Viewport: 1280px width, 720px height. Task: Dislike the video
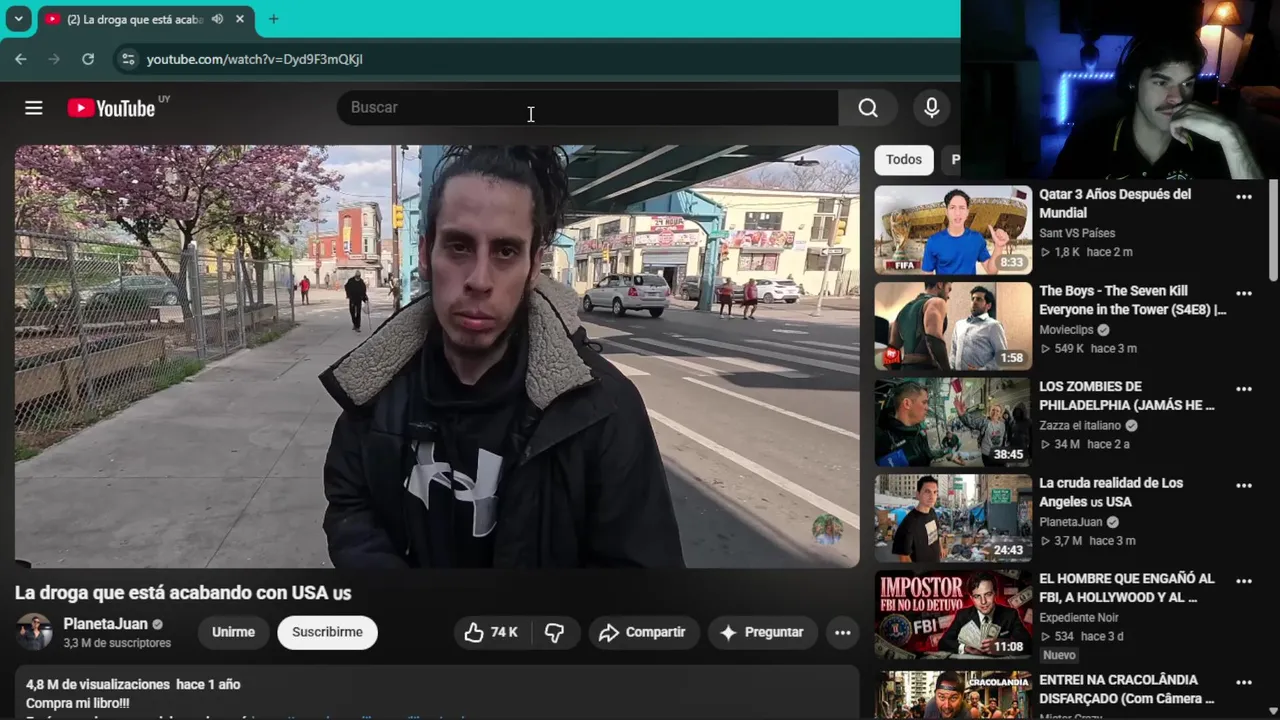tap(554, 632)
